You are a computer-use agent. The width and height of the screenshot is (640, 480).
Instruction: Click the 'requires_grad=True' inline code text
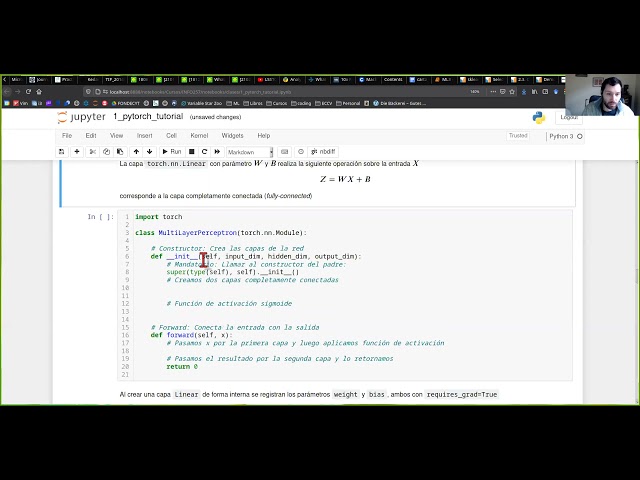(462, 395)
